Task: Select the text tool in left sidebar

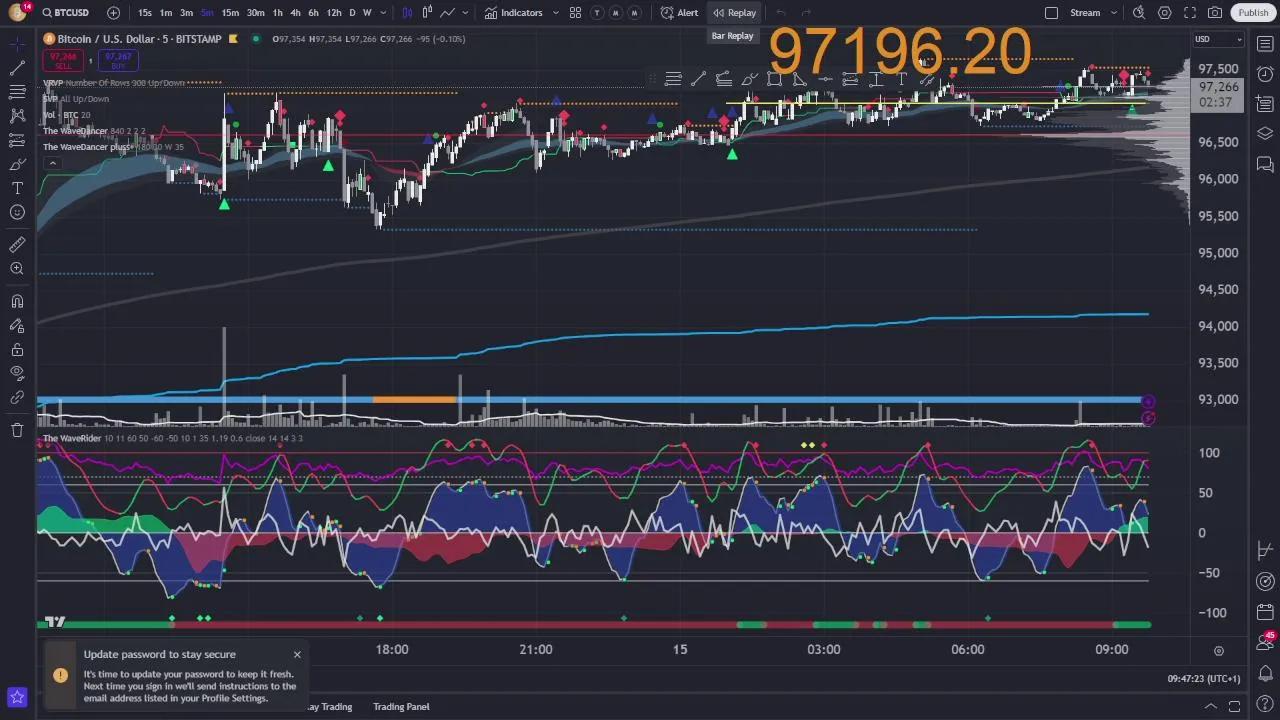Action: (17, 188)
